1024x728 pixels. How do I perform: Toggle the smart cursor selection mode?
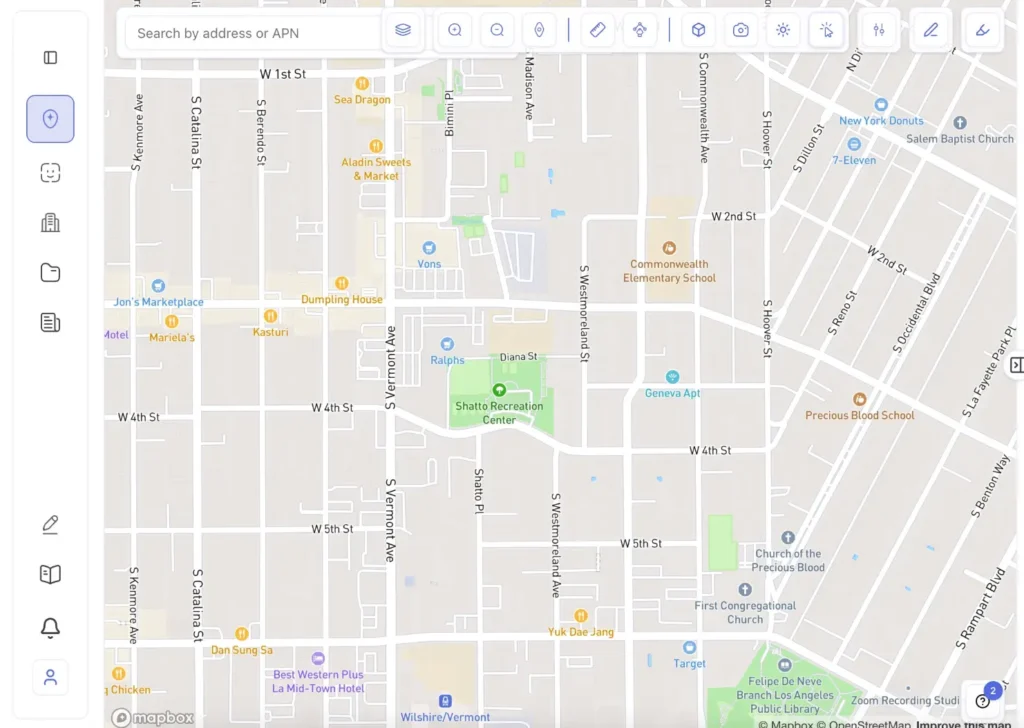[x=826, y=30]
